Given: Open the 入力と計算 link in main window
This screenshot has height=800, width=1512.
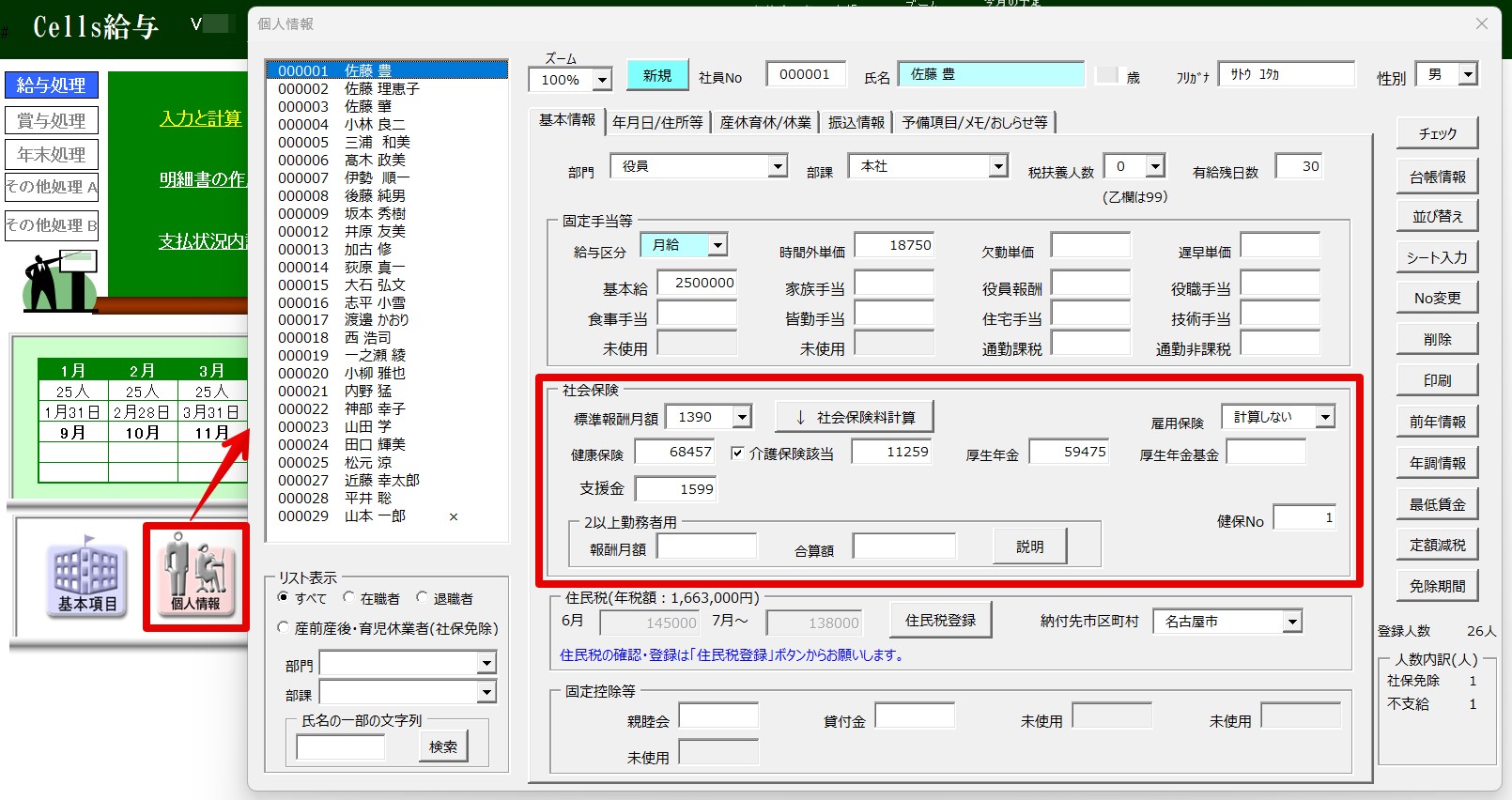Looking at the screenshot, I should 200,118.
